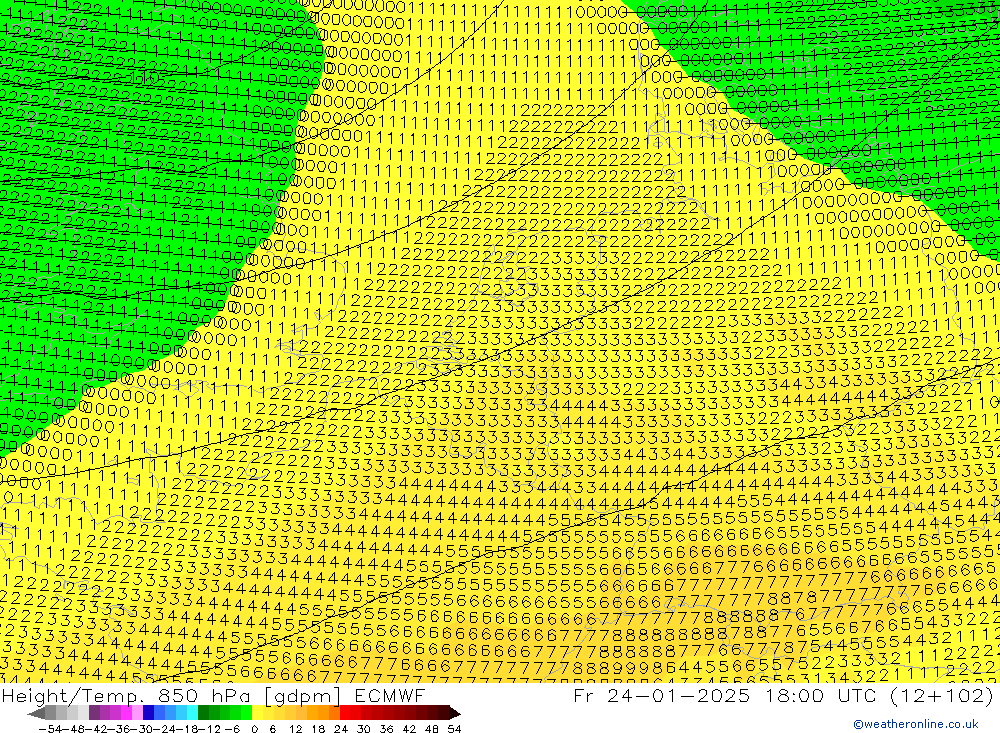Click the gray left arrow cap of the color legend
Screen dimensions: 1000x733
[x=36, y=713]
